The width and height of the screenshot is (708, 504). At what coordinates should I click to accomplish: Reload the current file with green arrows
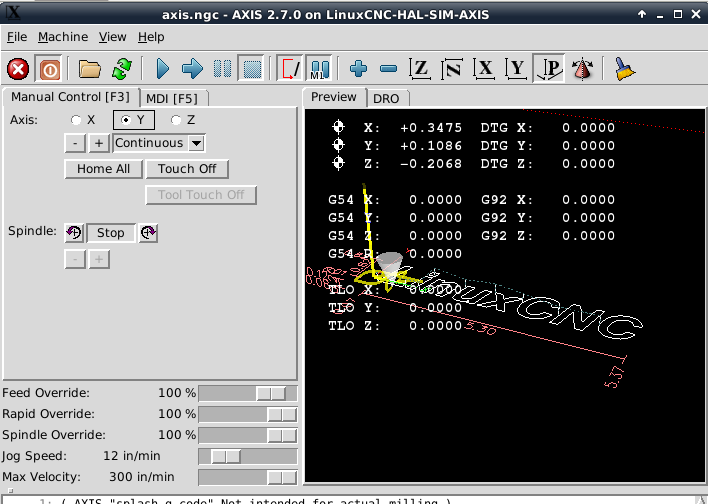[x=122, y=69]
